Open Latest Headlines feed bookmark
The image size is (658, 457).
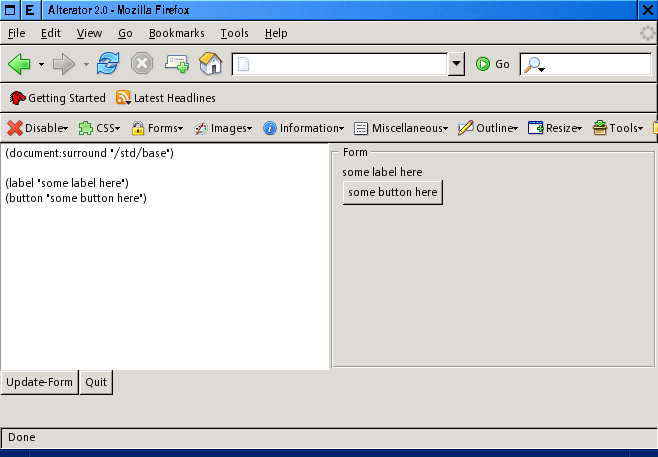coord(166,98)
